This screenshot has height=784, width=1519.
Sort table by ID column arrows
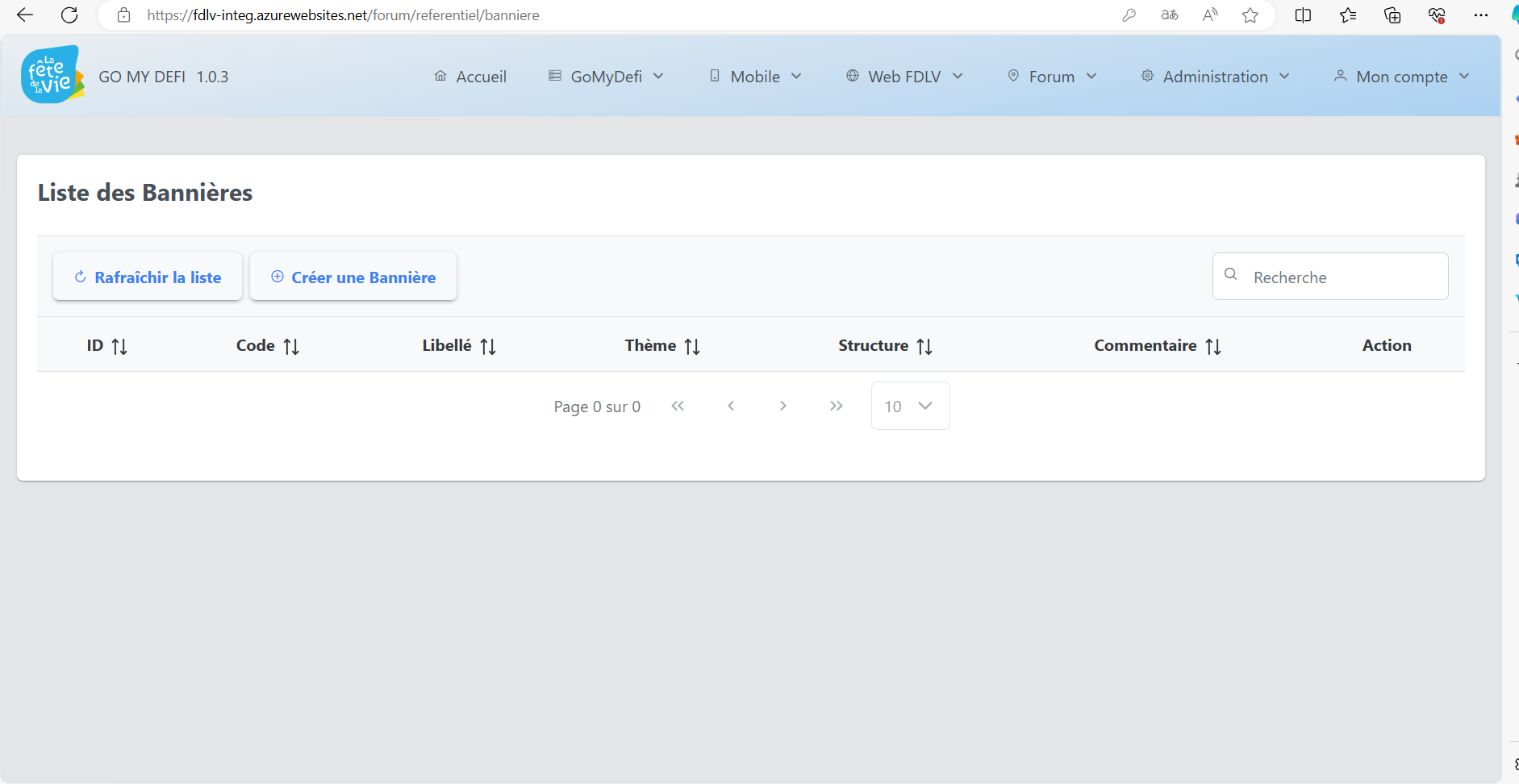[119, 347]
